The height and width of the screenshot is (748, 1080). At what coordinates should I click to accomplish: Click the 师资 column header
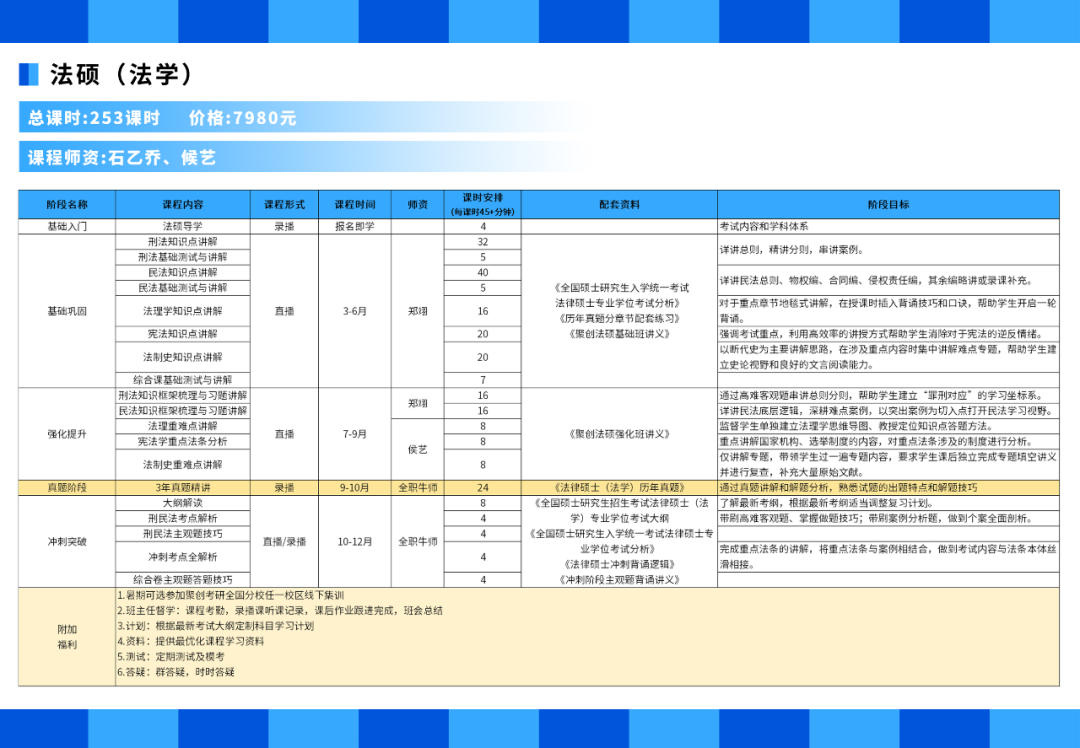pos(417,205)
